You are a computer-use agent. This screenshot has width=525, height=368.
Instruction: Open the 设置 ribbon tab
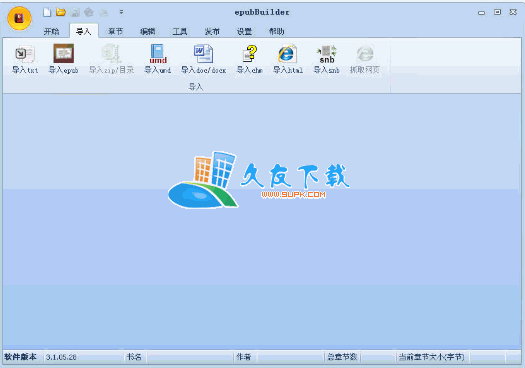(244, 31)
